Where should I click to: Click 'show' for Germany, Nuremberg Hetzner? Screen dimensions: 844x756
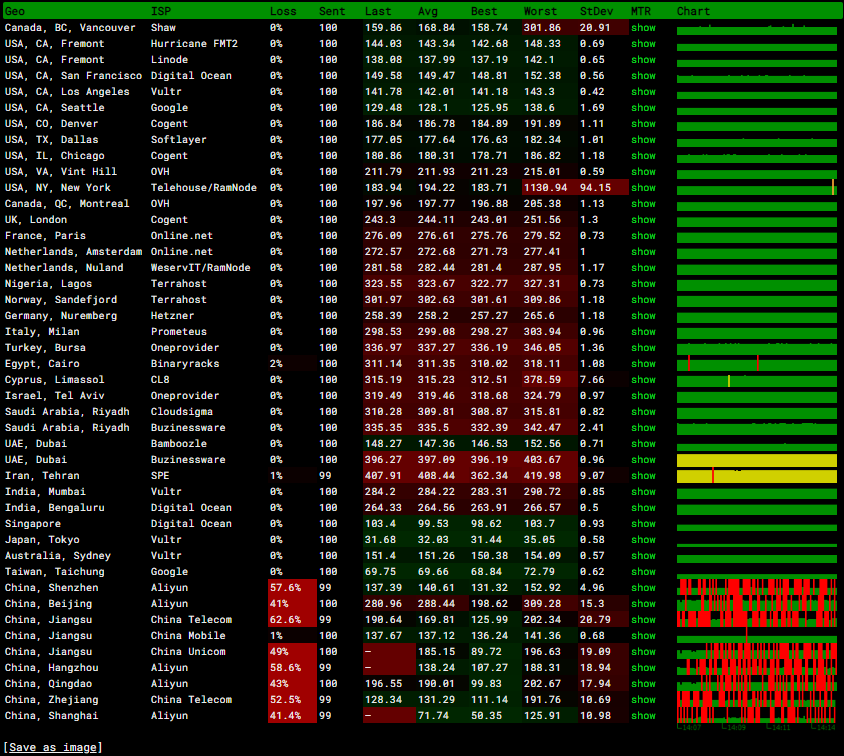[x=643, y=316]
